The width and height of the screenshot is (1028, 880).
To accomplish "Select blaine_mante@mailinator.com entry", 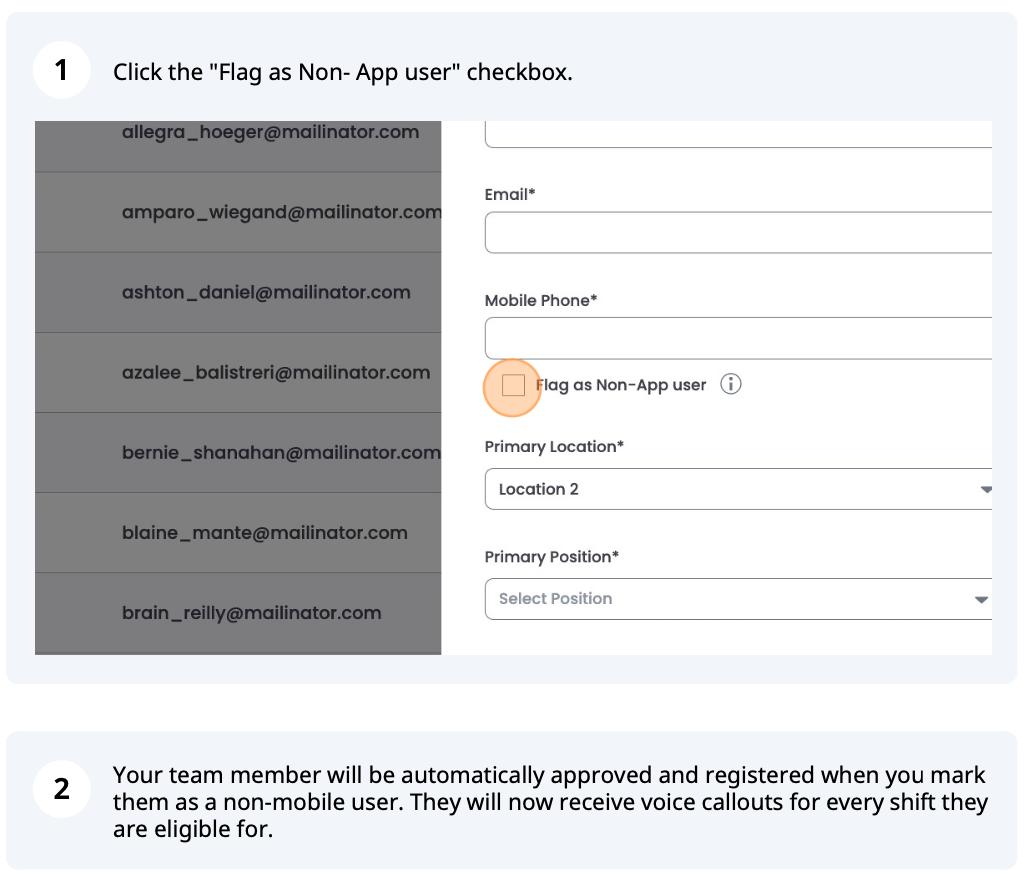I will click(x=264, y=532).
